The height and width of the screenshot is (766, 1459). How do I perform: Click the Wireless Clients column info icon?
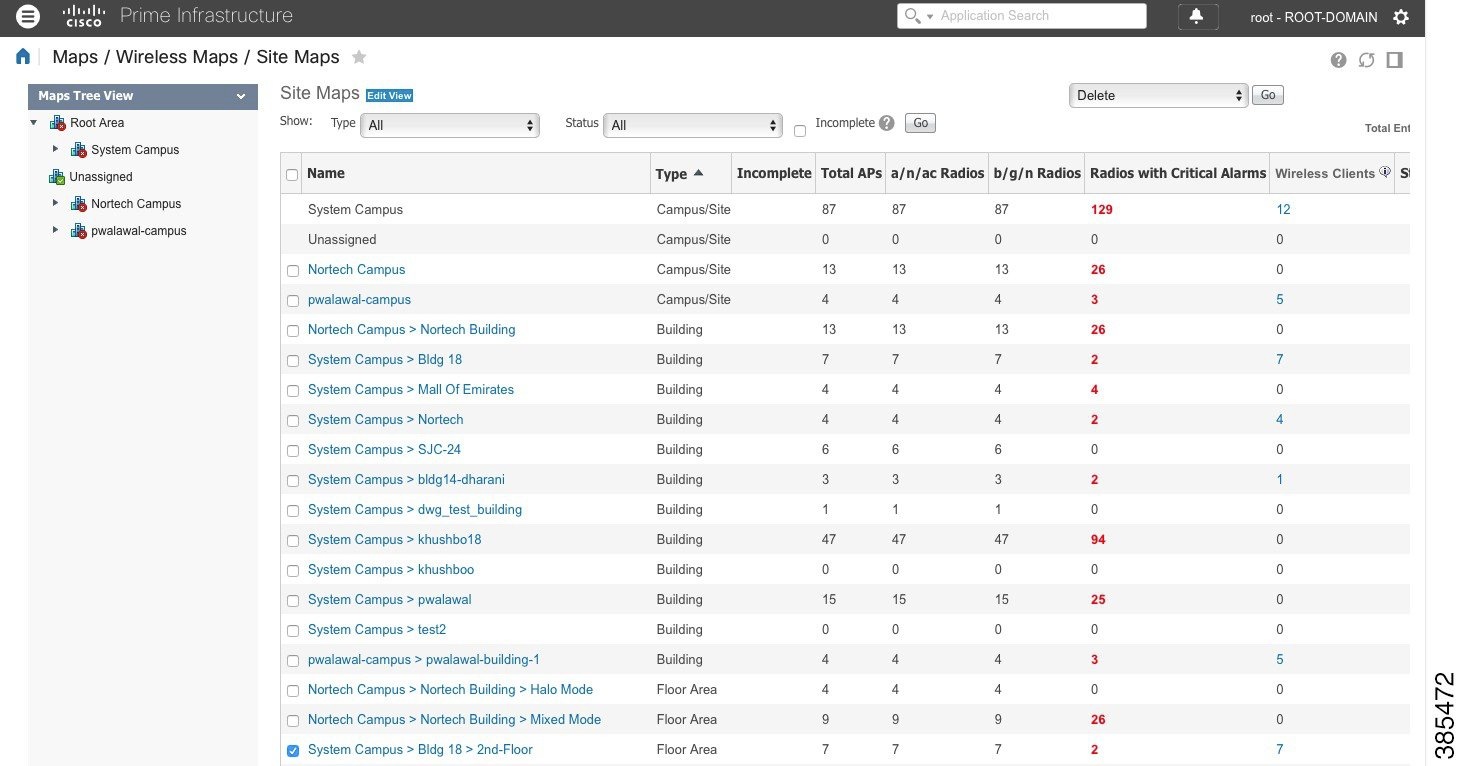[1386, 170]
